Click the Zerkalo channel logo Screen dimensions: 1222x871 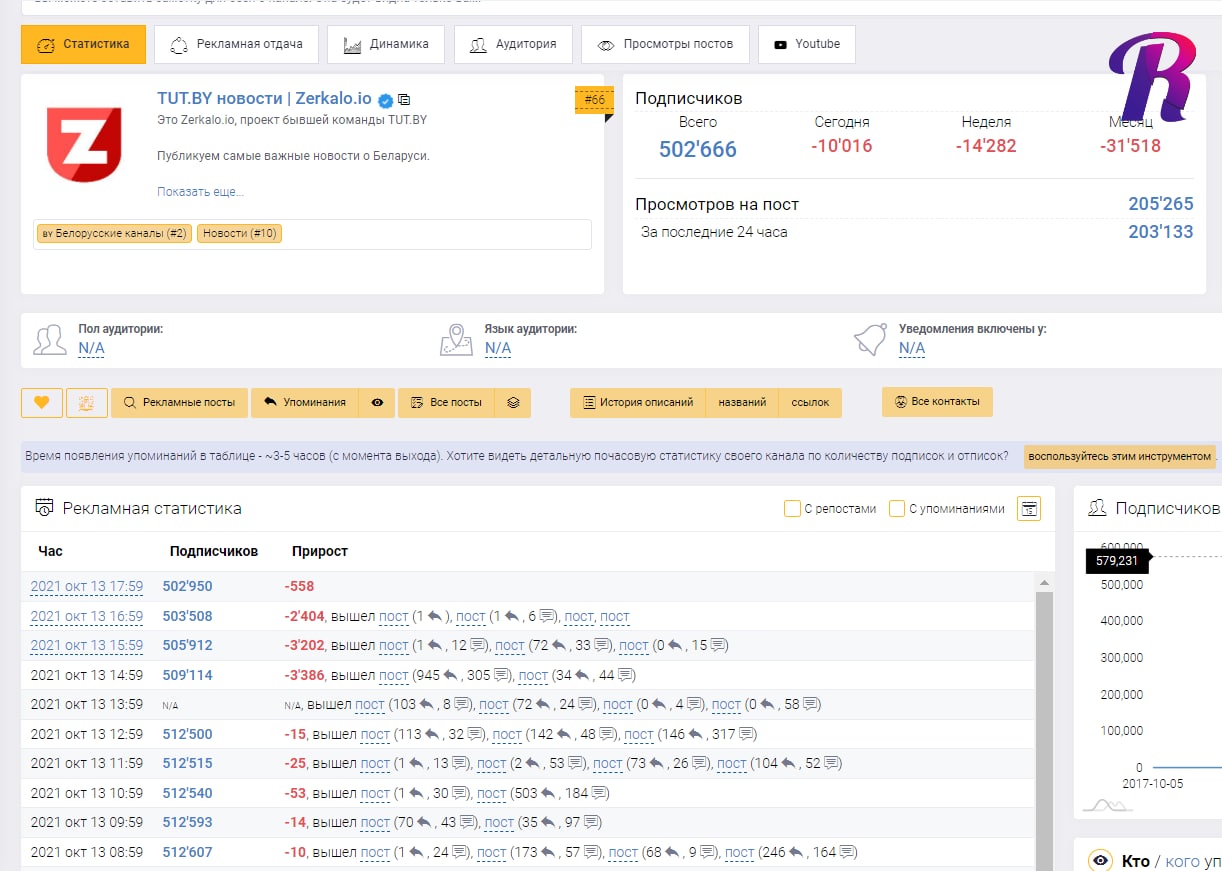[x=84, y=144]
